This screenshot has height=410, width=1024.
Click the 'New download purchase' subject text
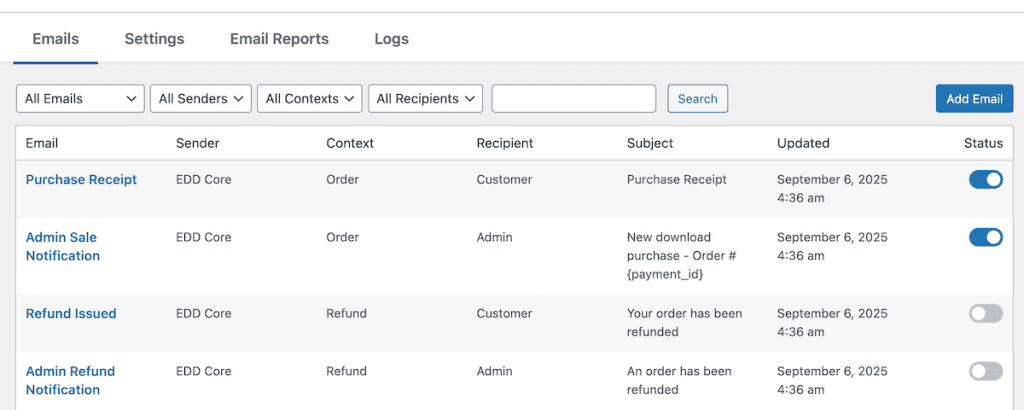click(682, 256)
